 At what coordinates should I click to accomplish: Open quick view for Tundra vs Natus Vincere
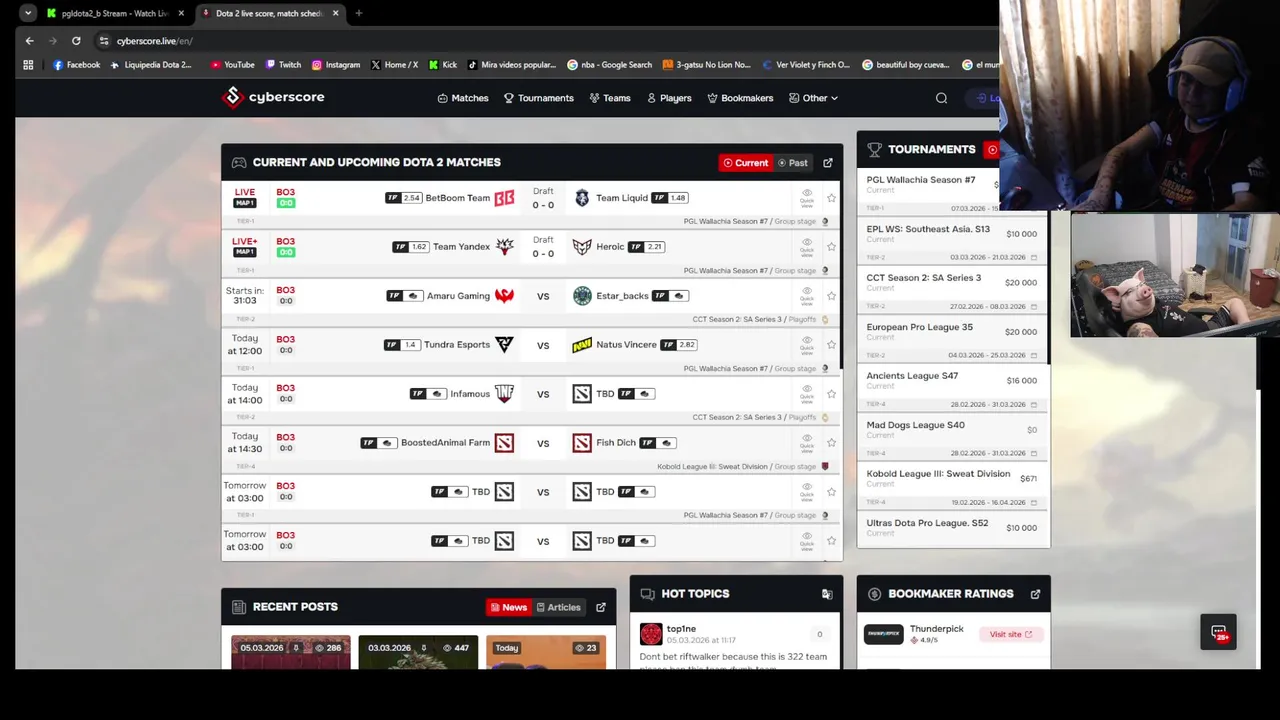(x=807, y=345)
